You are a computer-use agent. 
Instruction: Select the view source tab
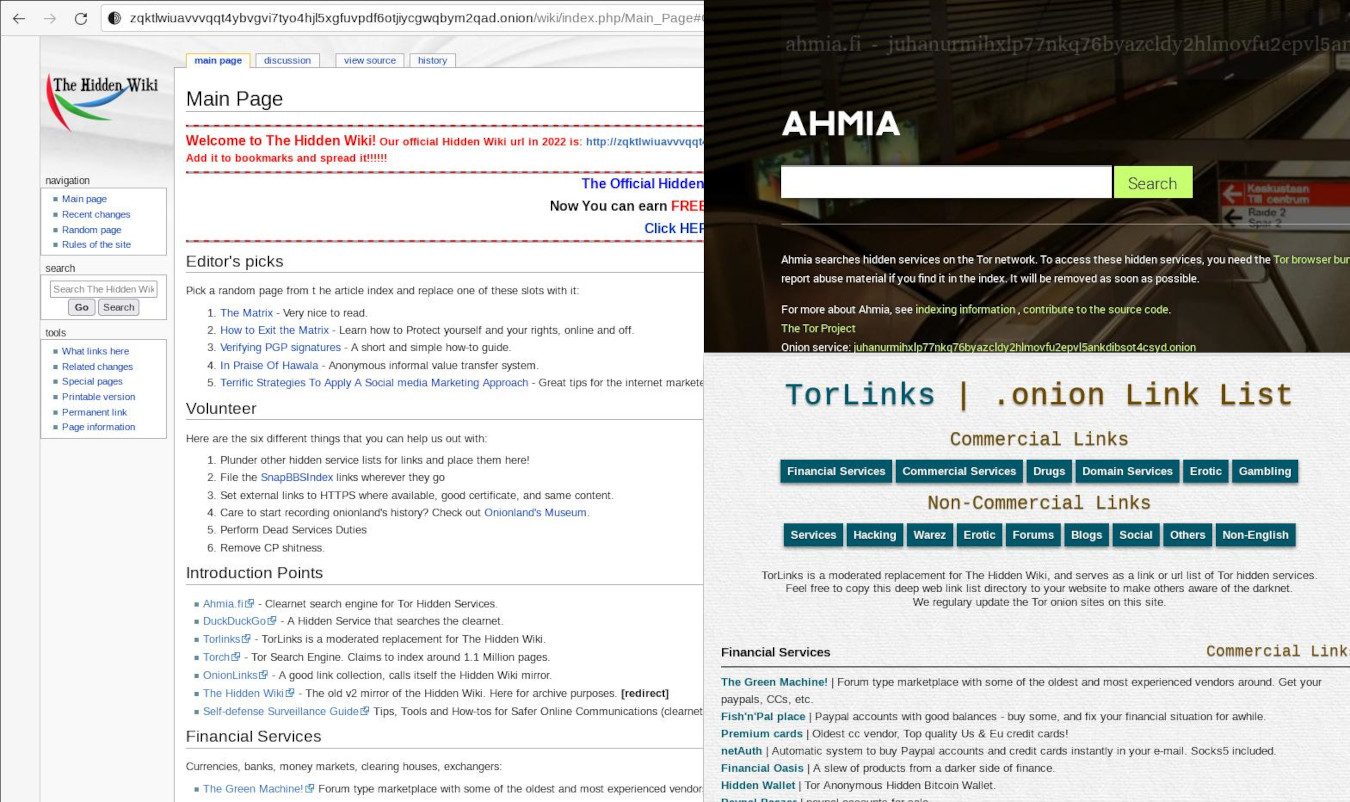coord(370,60)
